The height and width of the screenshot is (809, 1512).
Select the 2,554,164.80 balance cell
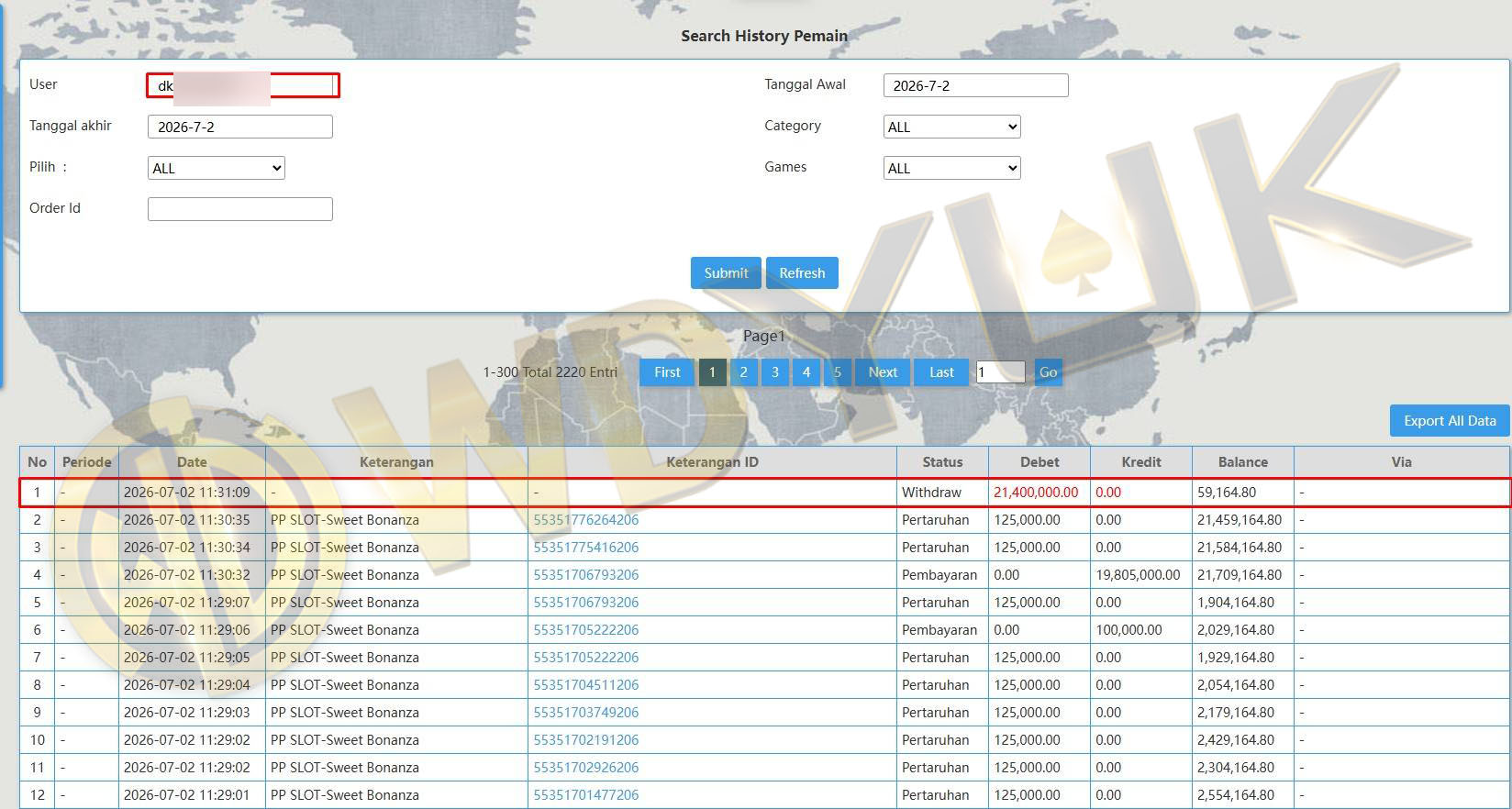tap(1243, 795)
